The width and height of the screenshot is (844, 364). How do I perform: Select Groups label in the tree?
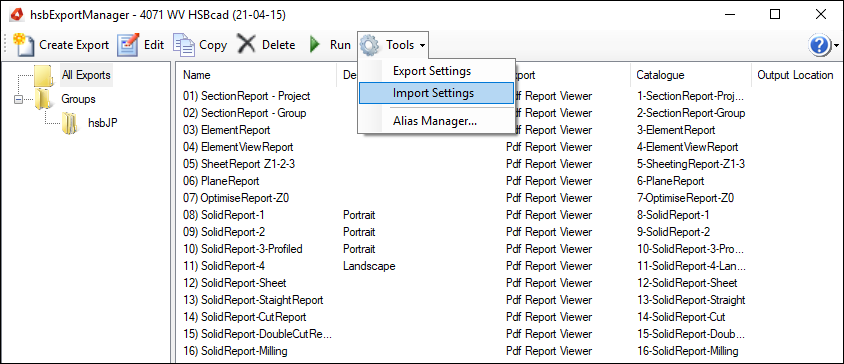(x=79, y=99)
